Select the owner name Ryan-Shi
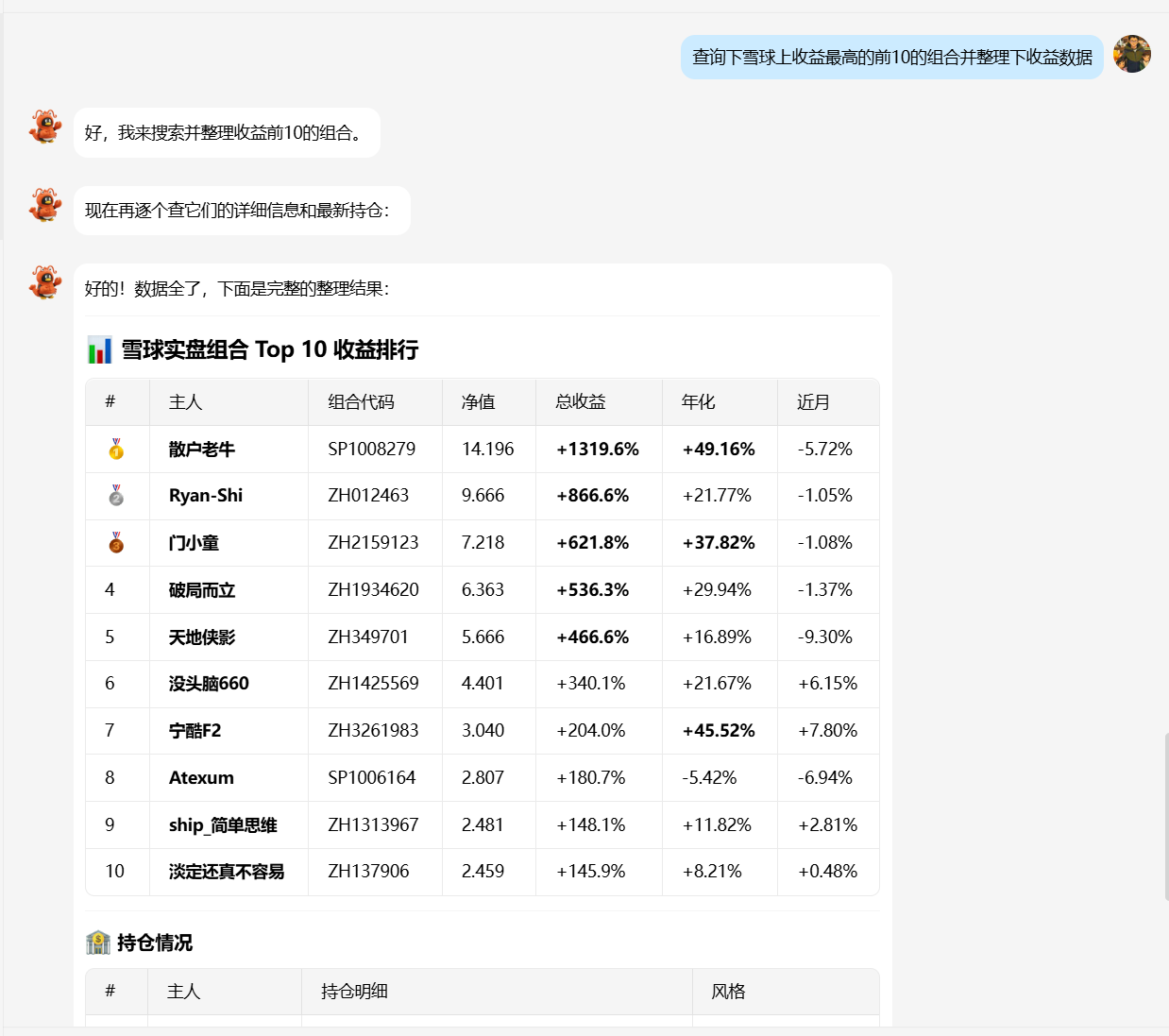The width and height of the screenshot is (1169, 1036). [206, 496]
